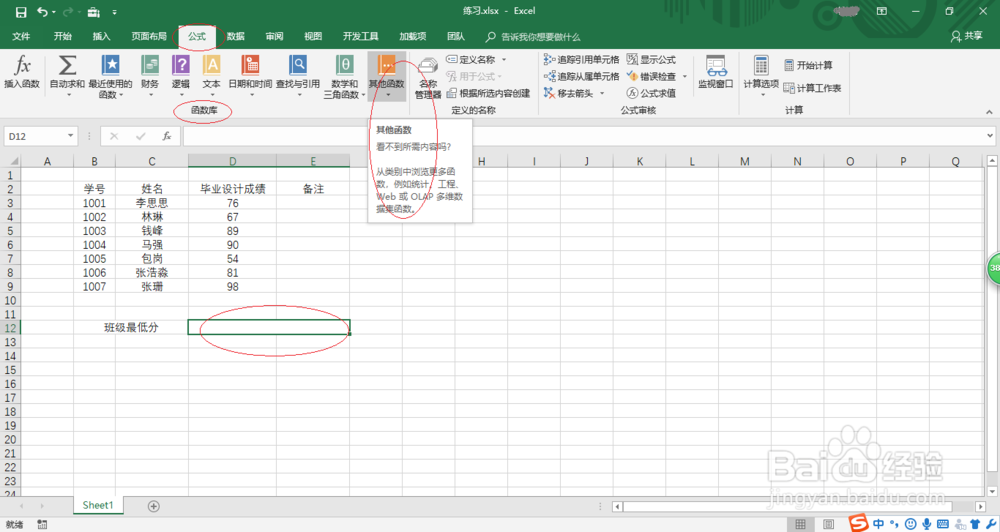The image size is (1000, 532).
Task: Switch to the Insert (插入) tab
Action: (101, 36)
